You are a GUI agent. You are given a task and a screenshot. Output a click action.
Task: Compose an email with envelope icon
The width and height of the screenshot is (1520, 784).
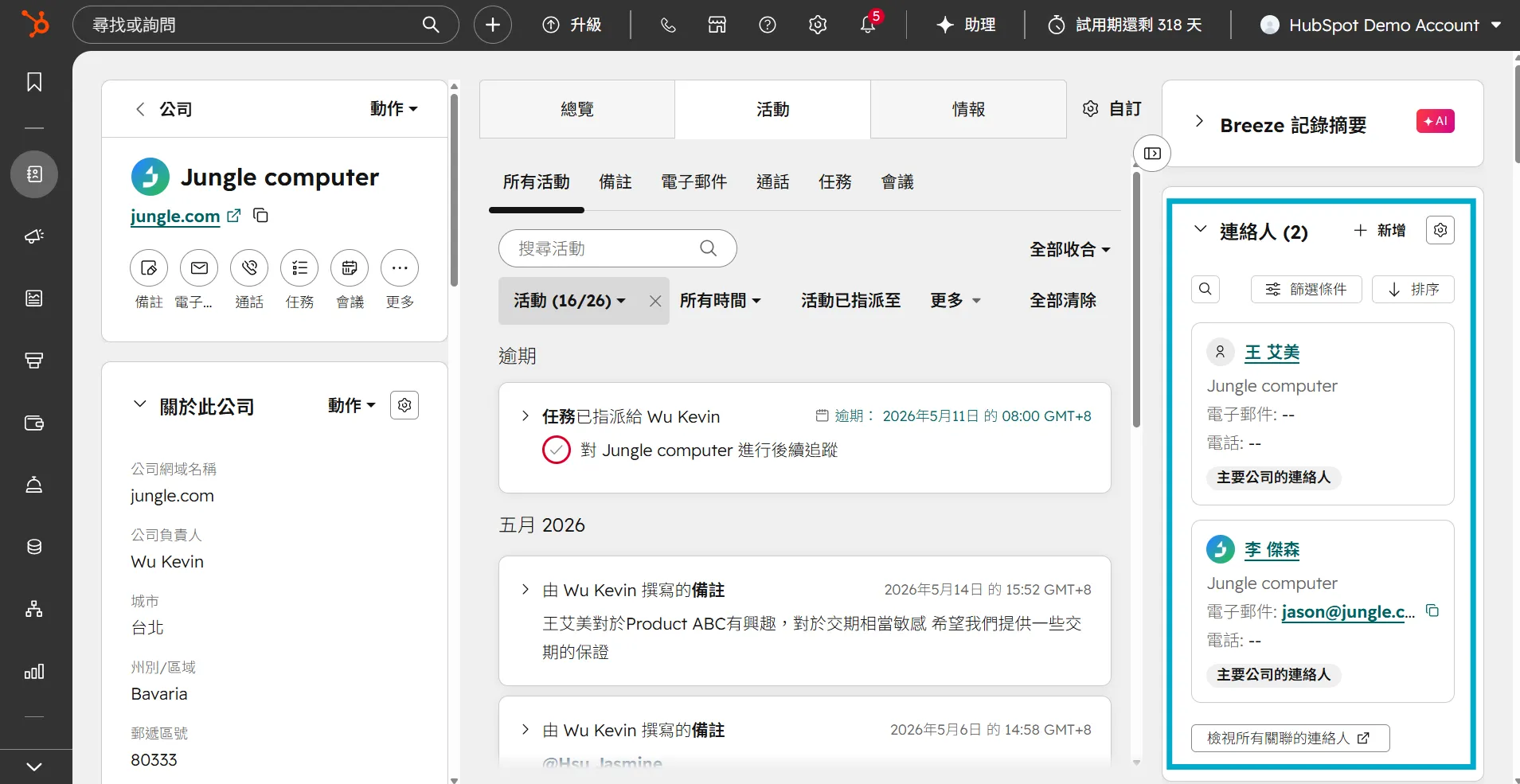(199, 268)
